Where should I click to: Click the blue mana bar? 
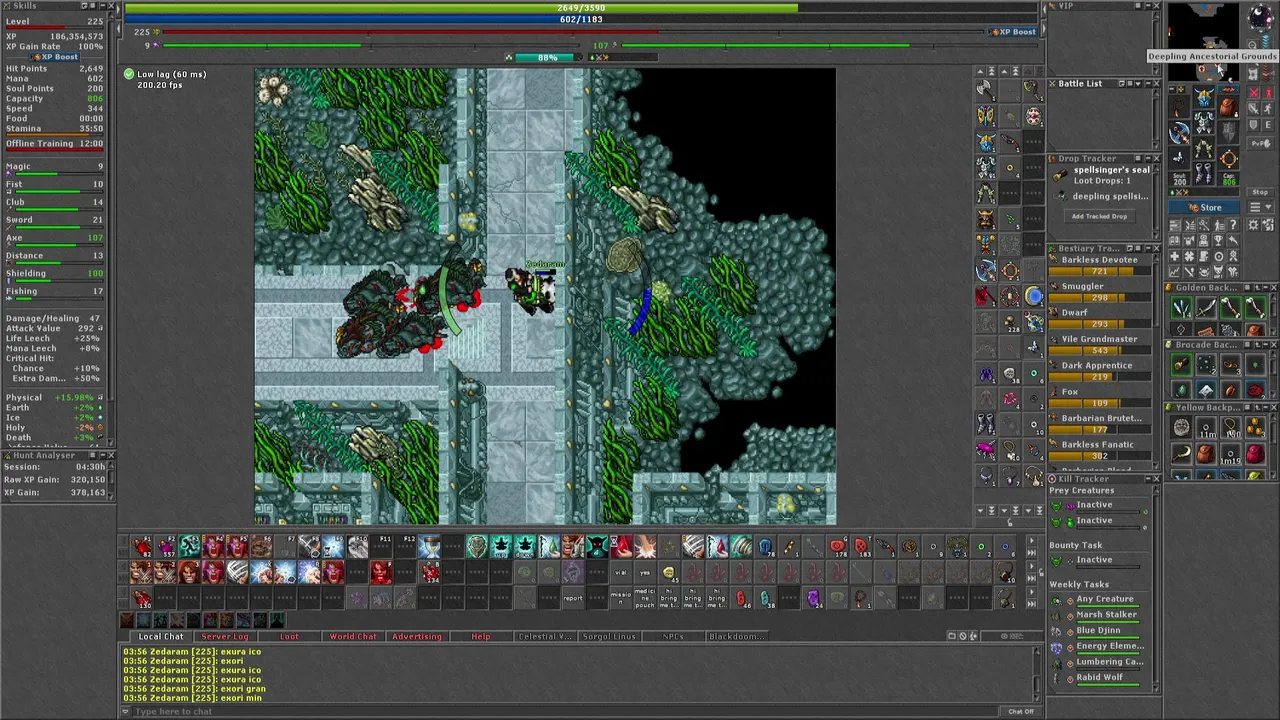point(581,19)
